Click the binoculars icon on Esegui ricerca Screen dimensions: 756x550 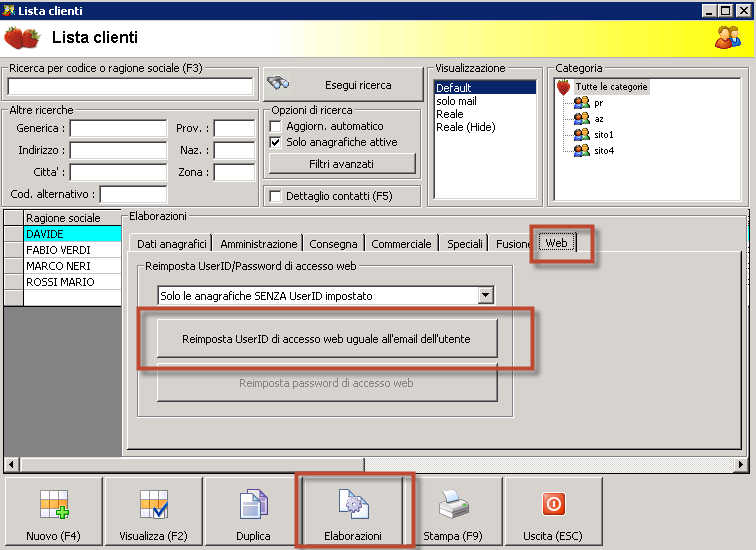[x=278, y=83]
